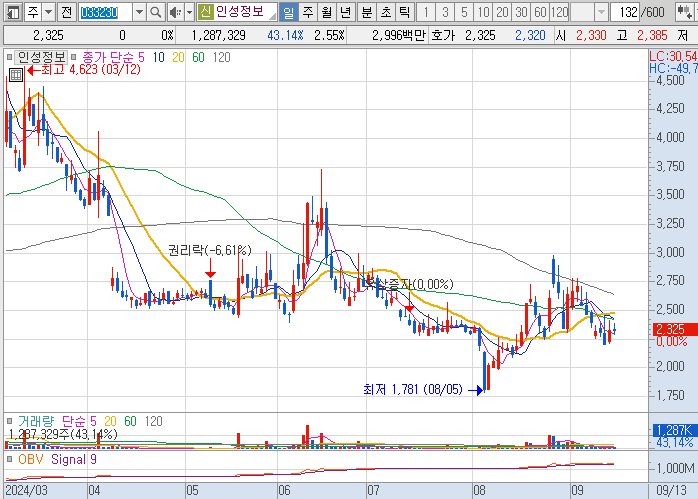This screenshot has width=698, height=499.
Task: Click the 09/13 date label on the axis
Action: [x=671, y=491]
